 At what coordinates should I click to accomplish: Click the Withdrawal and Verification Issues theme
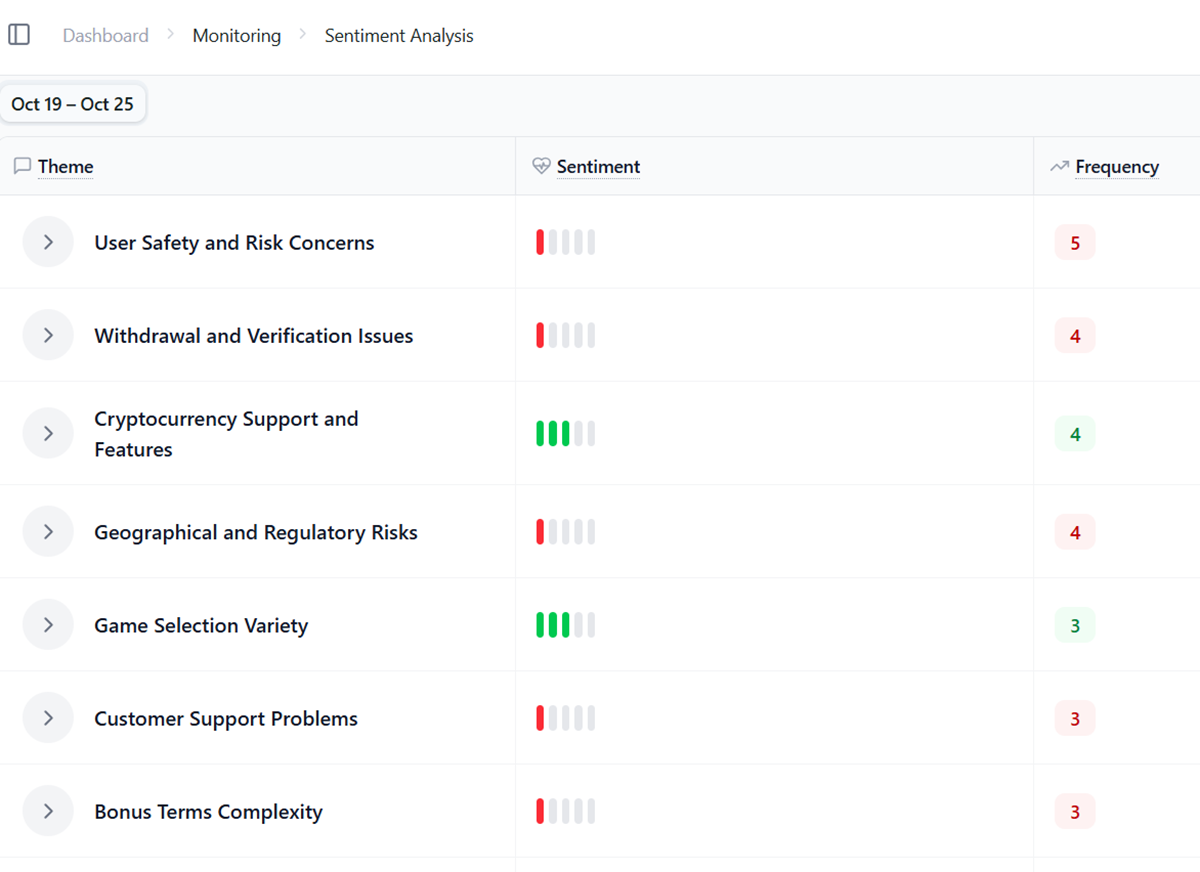pyautogui.click(x=254, y=336)
